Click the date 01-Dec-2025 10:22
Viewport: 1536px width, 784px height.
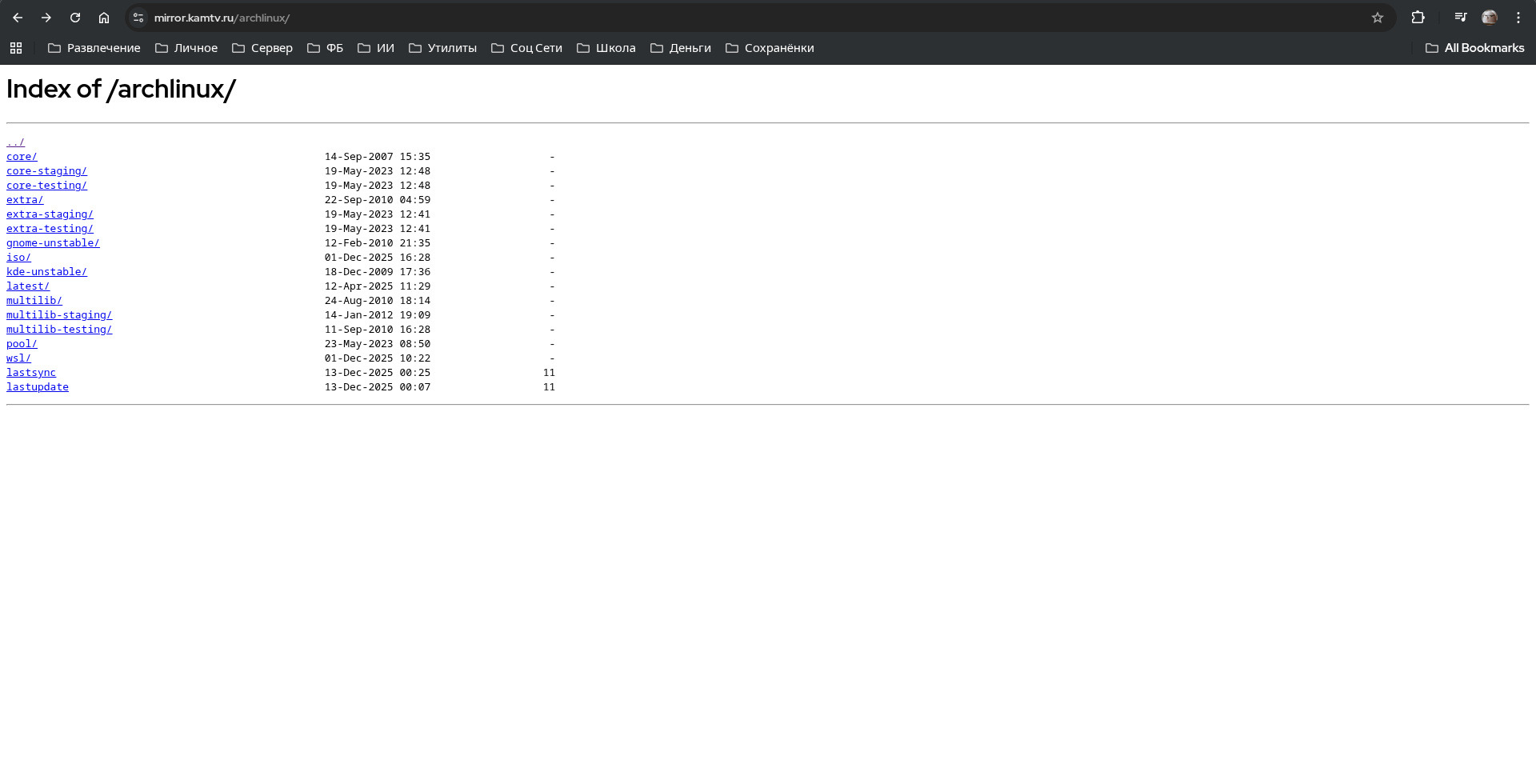click(378, 358)
